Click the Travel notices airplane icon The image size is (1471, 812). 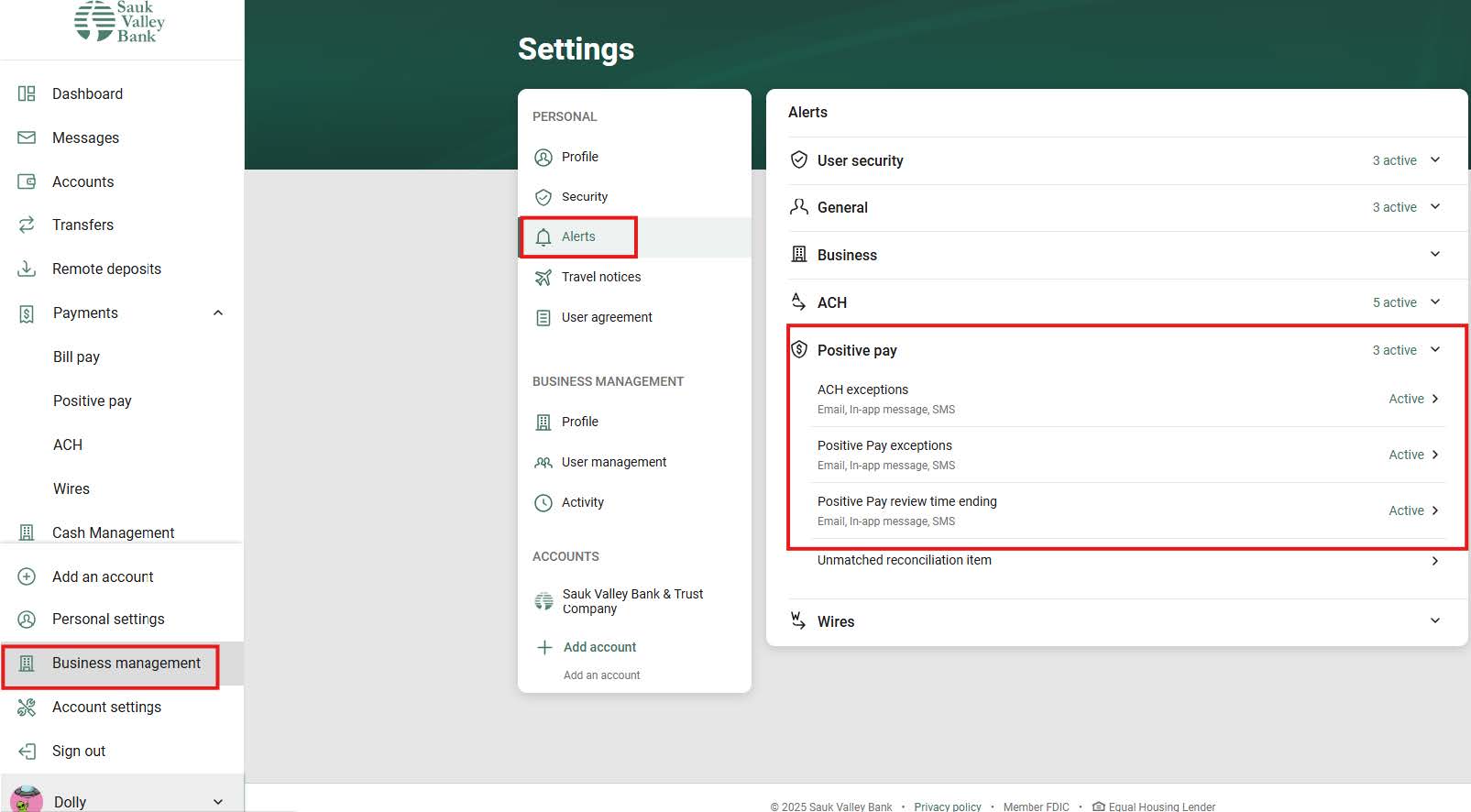(543, 277)
